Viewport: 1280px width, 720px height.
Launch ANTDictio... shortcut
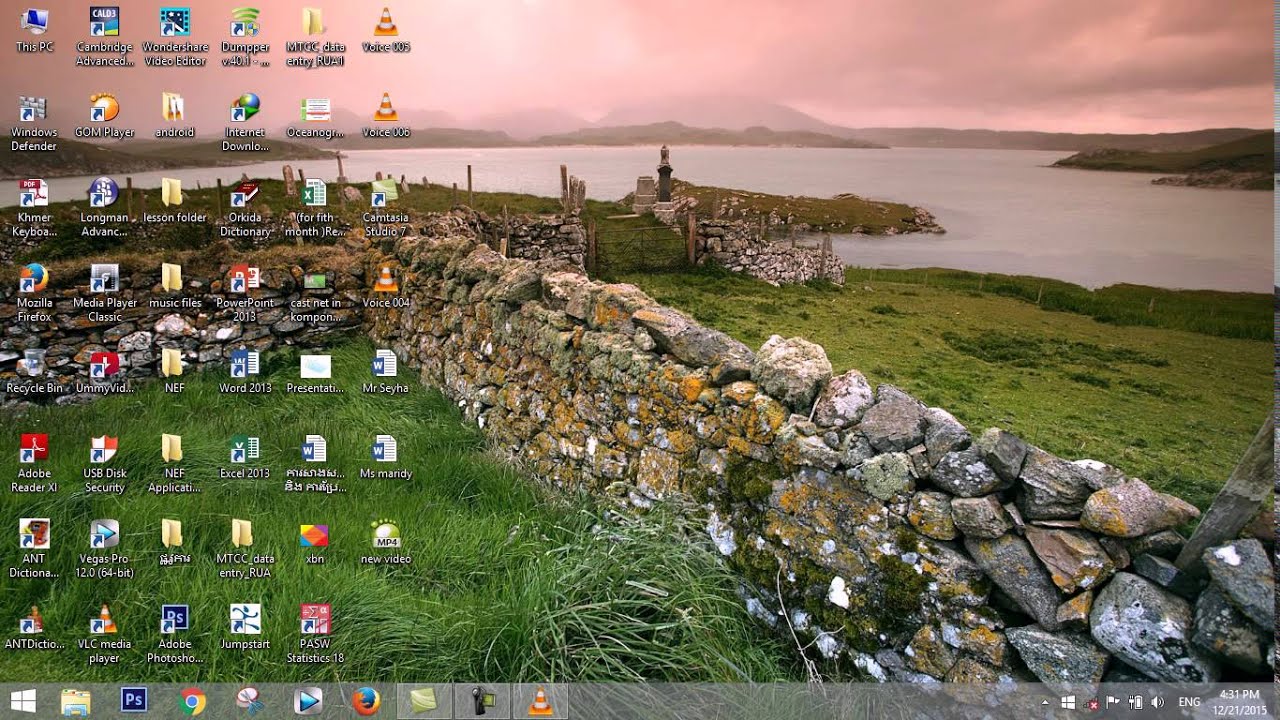coord(34,627)
